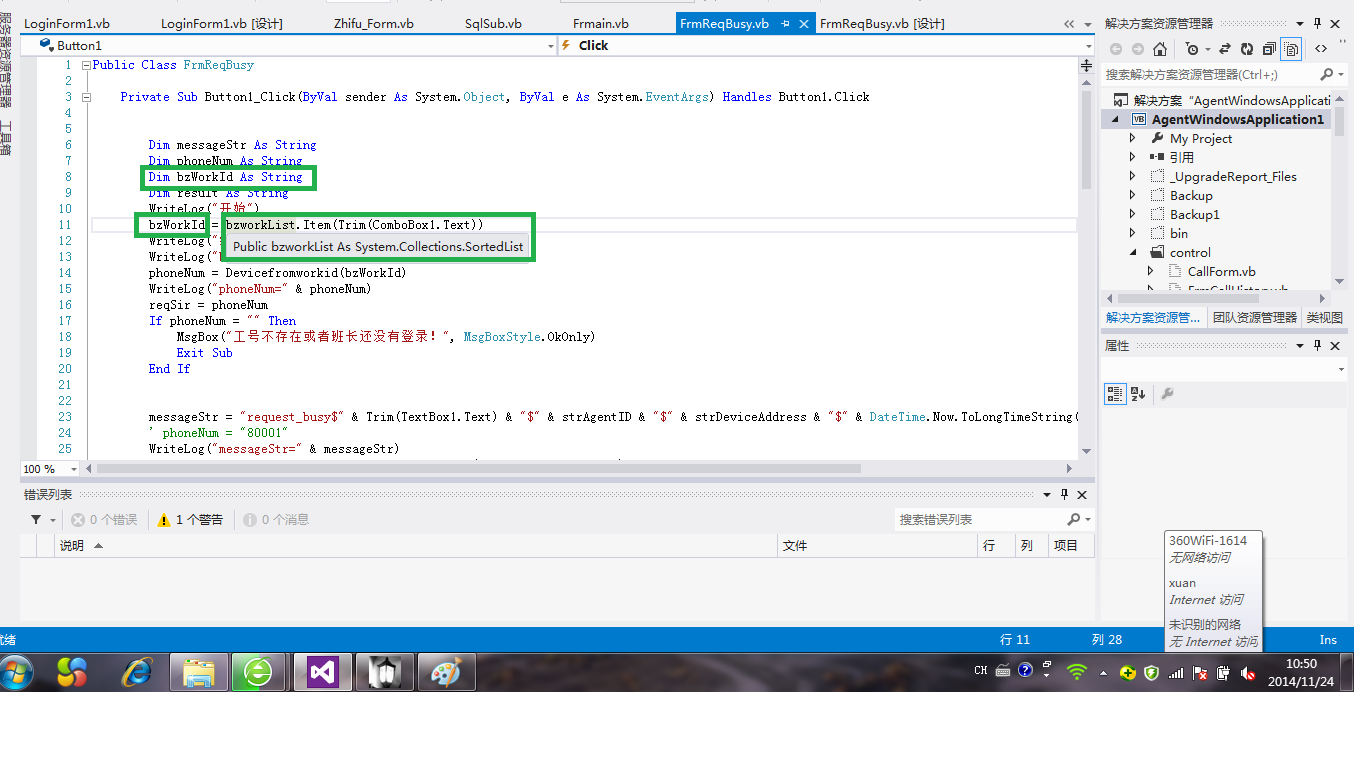Collapse the control folder
The width and height of the screenshot is (1366, 768).
pyautogui.click(x=1133, y=252)
